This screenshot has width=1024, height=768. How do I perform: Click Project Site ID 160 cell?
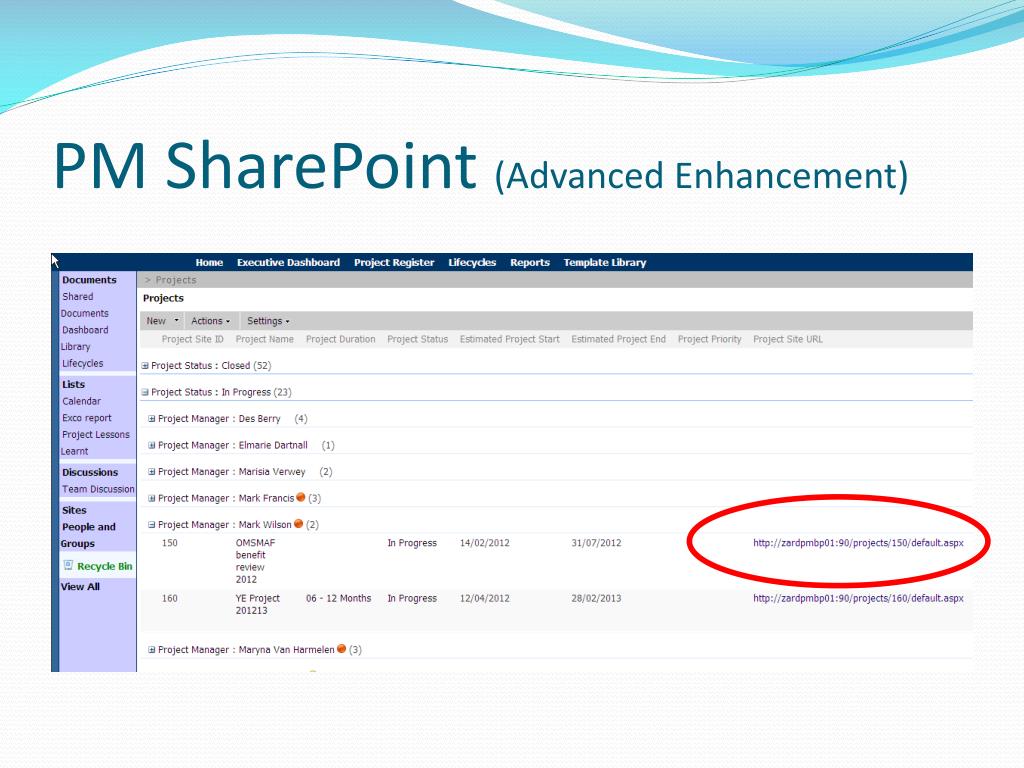169,598
